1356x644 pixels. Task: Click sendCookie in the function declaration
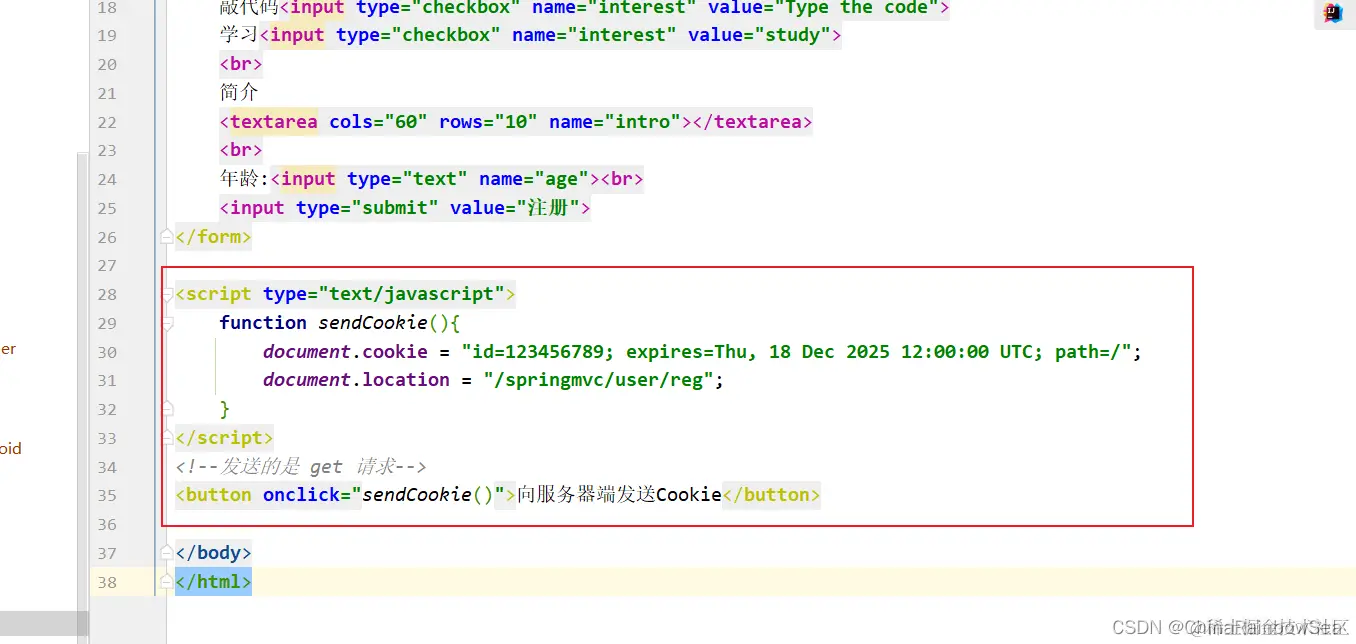tap(373, 323)
